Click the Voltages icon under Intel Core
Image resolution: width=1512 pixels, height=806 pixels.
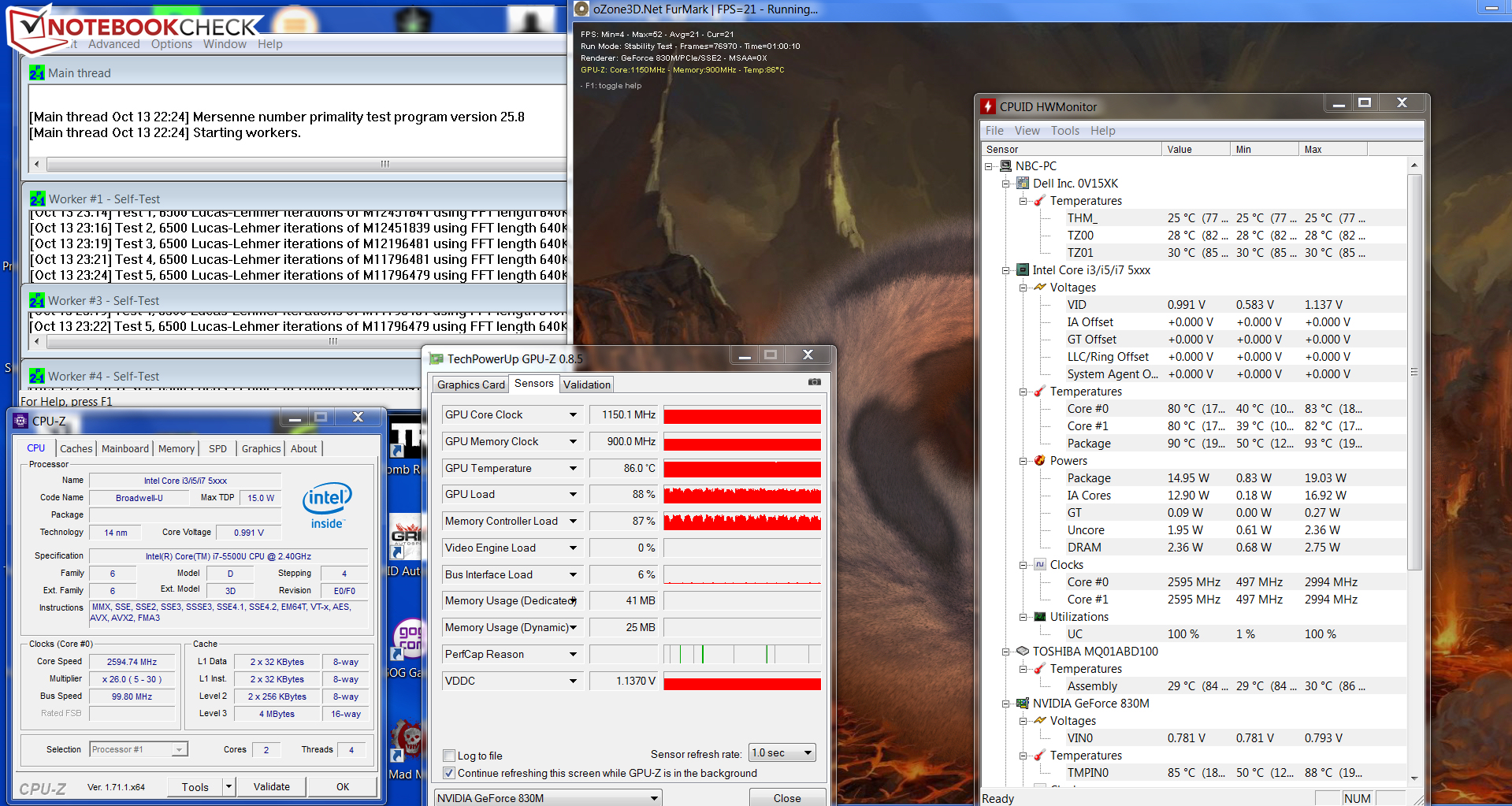coord(1040,287)
